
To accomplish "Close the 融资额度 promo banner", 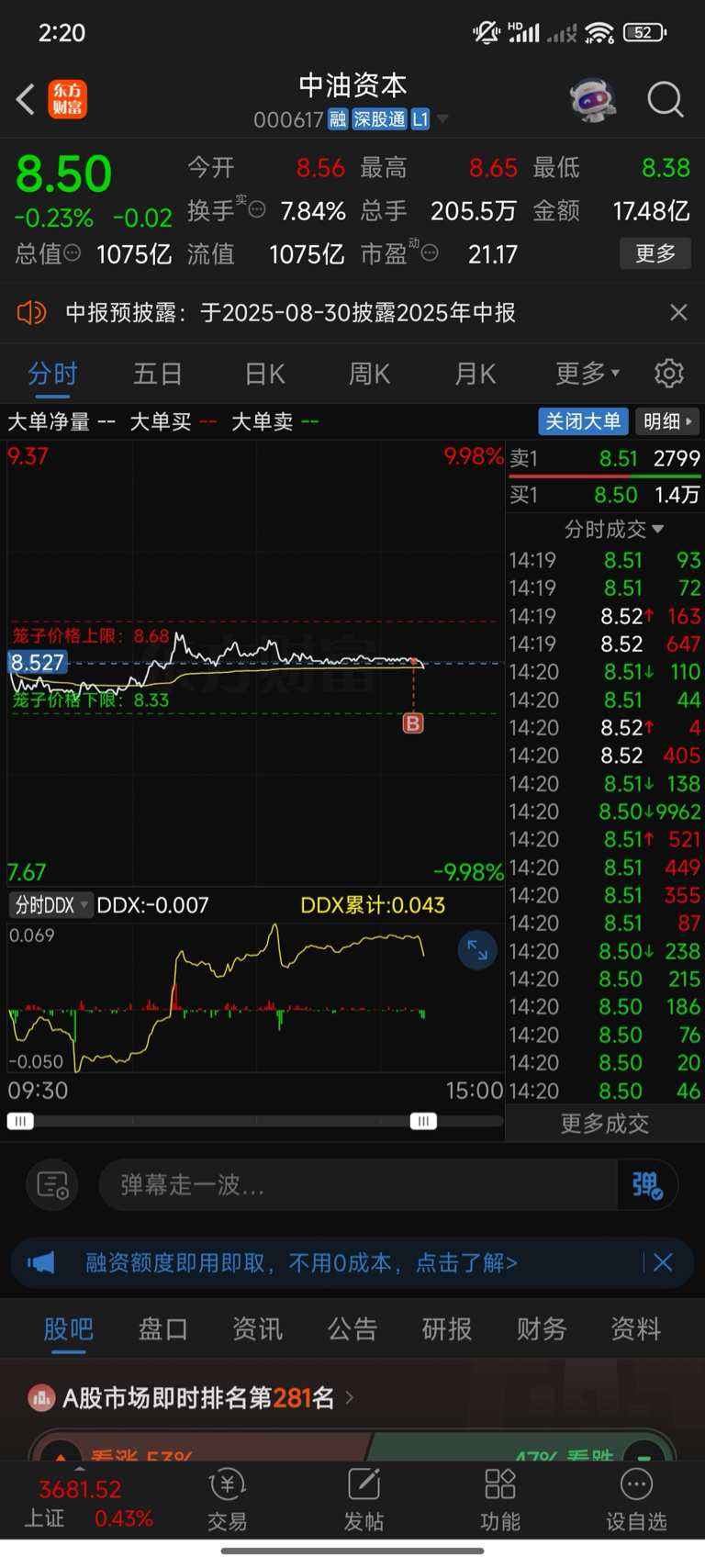I will (663, 1262).
